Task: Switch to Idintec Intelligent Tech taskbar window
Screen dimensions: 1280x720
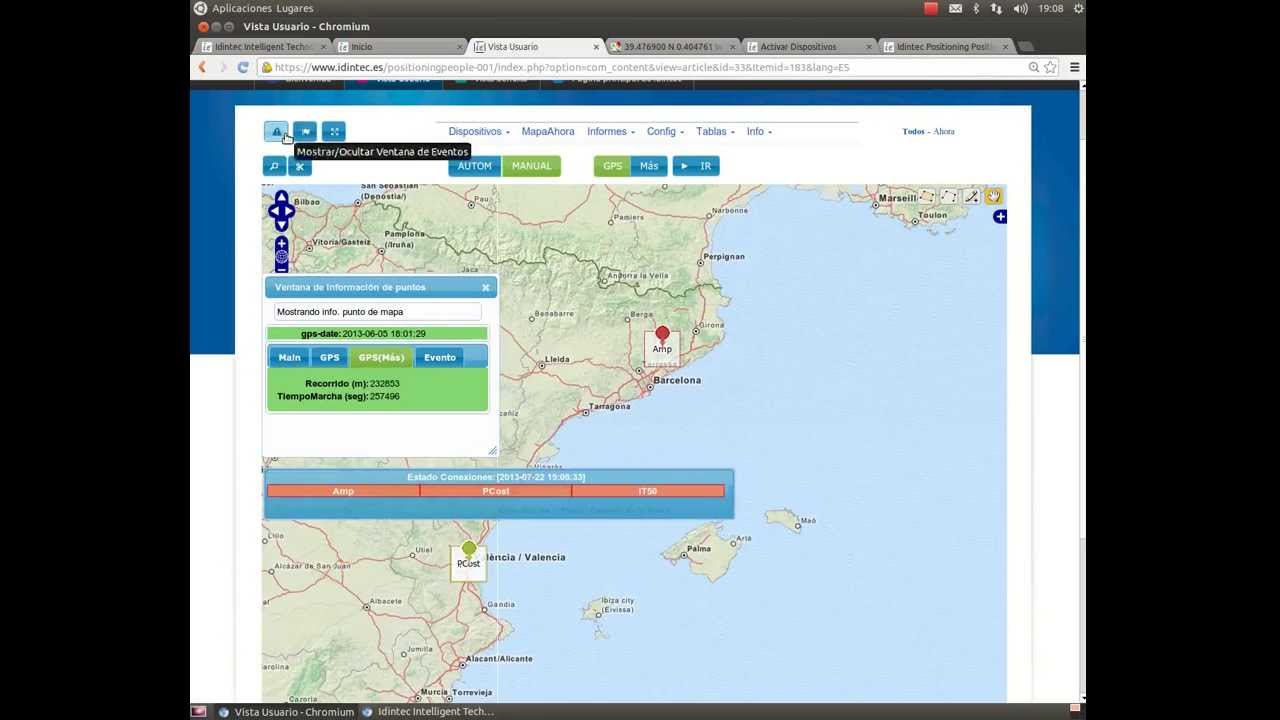Action: pyautogui.click(x=428, y=712)
